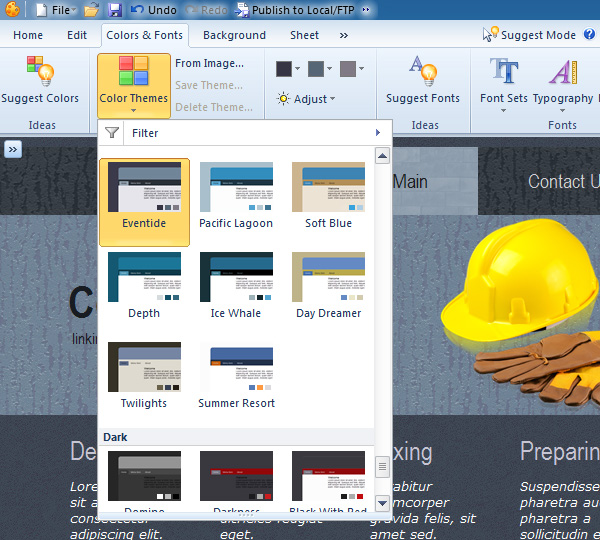This screenshot has width=600, height=540.
Task: Toggle Suggest Mode on
Action: click(530, 35)
